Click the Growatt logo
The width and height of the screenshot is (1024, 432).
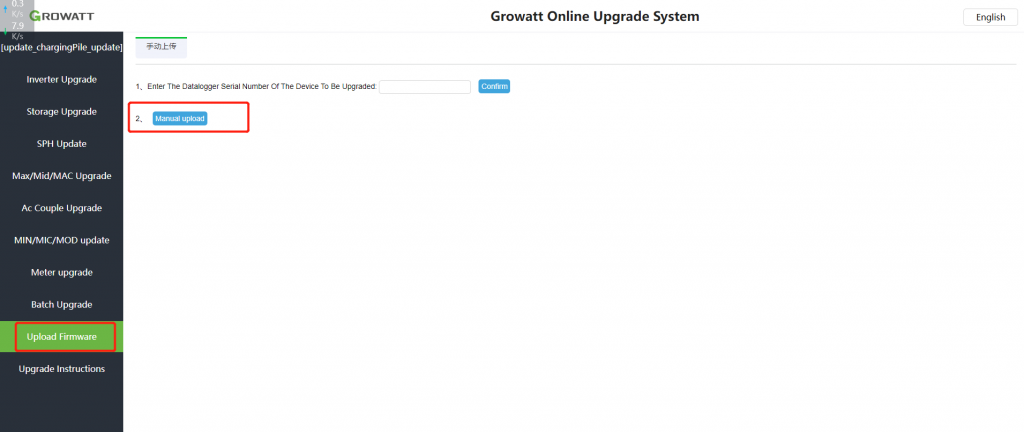coord(61,16)
